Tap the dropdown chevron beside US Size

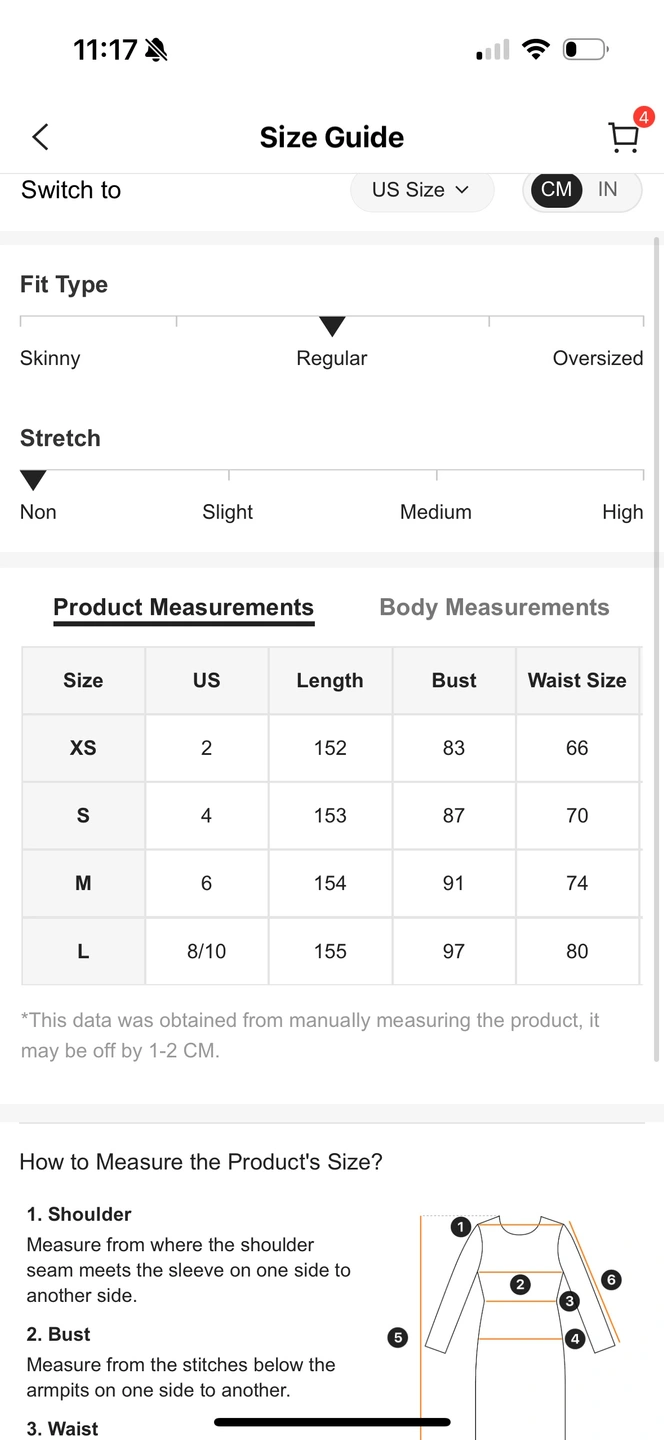tap(462, 190)
